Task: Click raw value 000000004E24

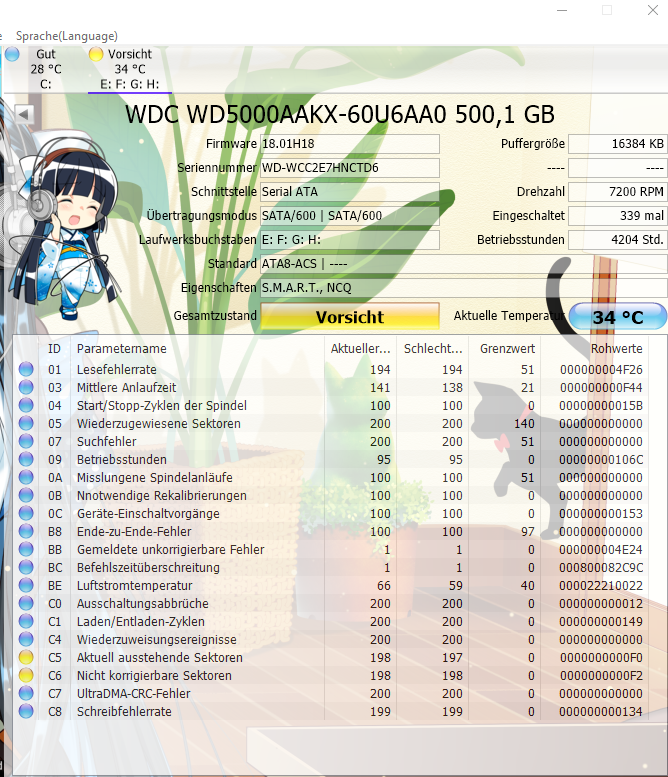Action: coord(601,550)
